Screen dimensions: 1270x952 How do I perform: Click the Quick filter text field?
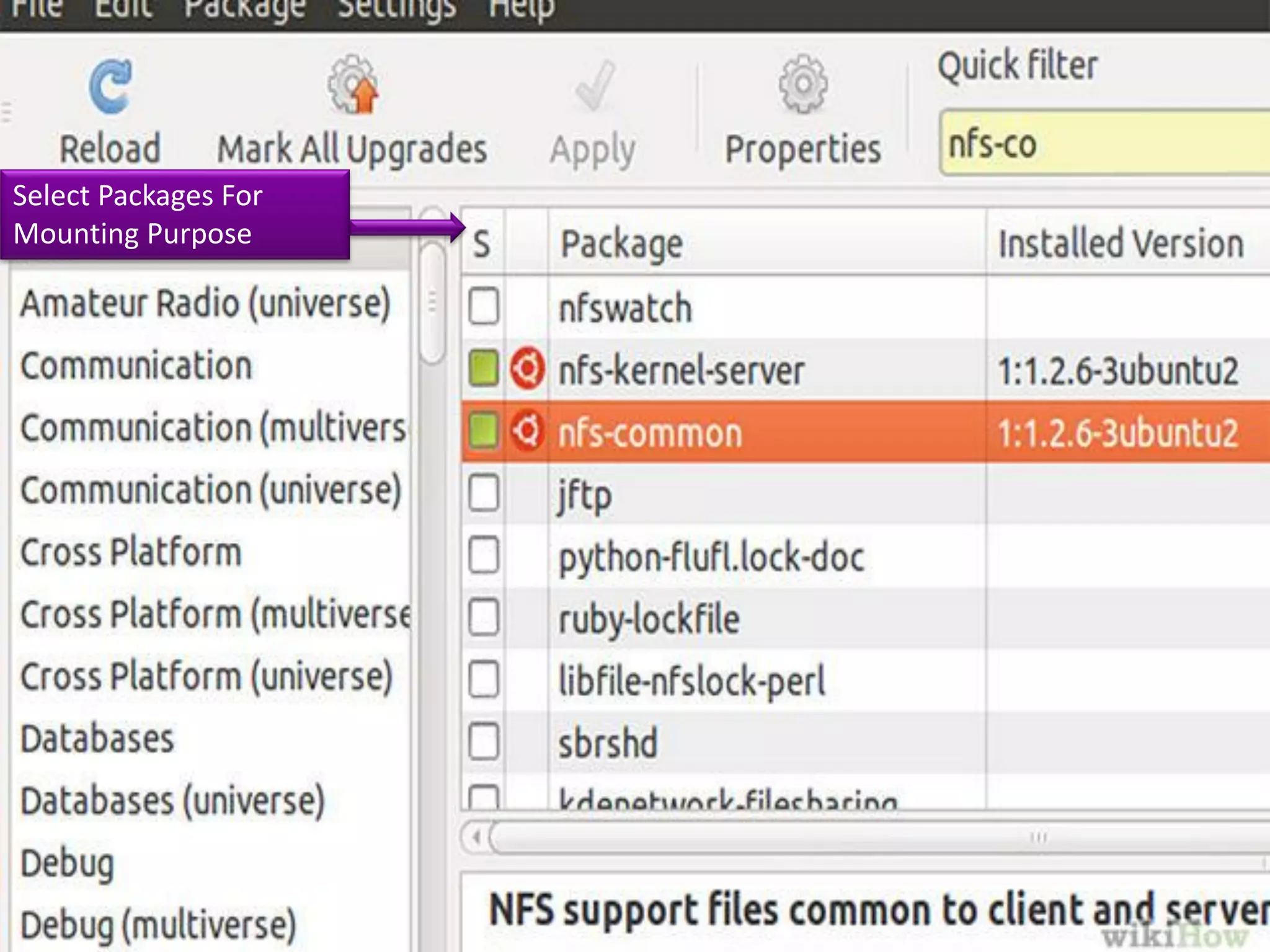(x=1105, y=143)
